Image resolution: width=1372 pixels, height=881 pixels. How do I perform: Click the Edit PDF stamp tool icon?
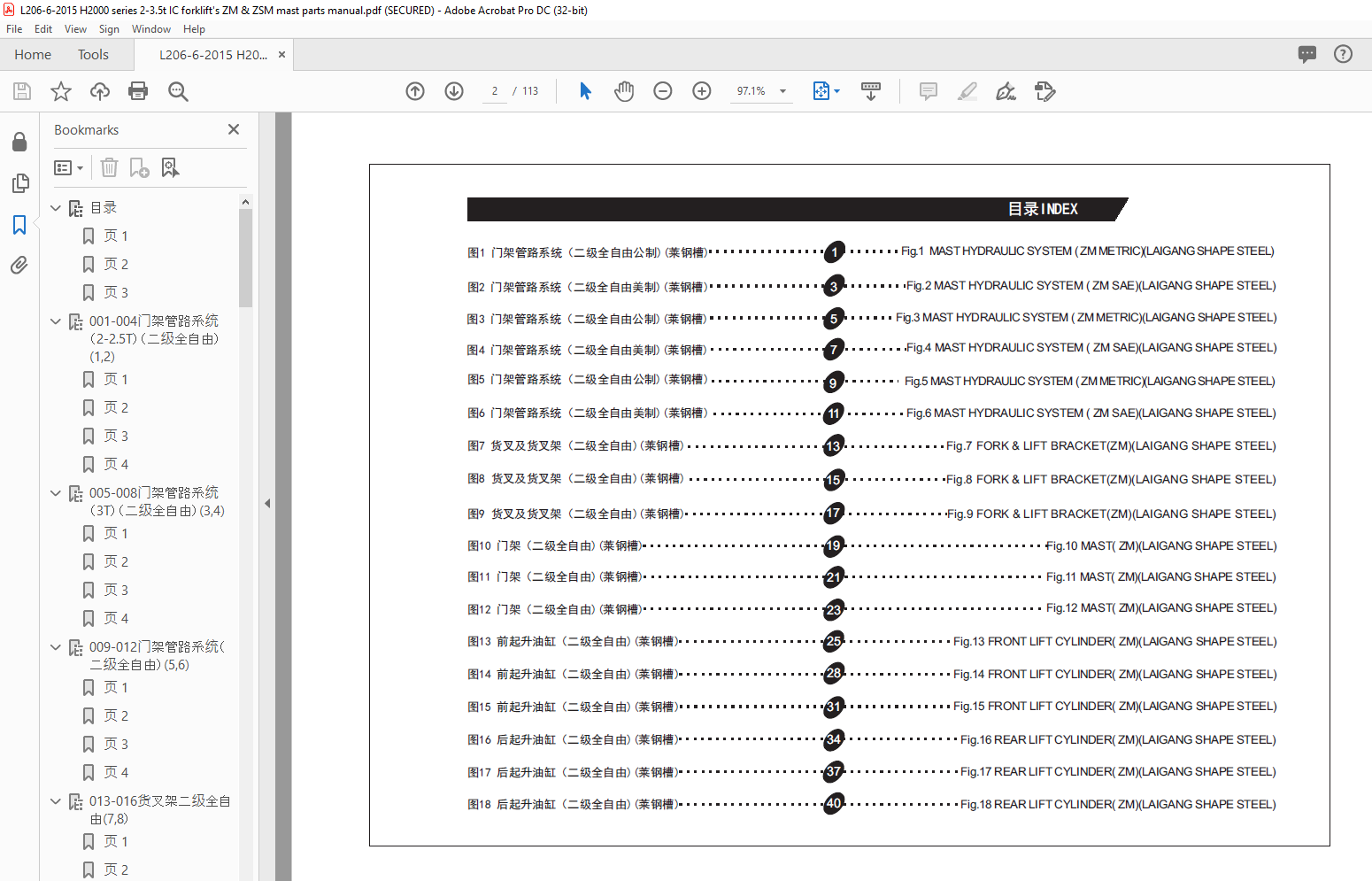[1044, 91]
